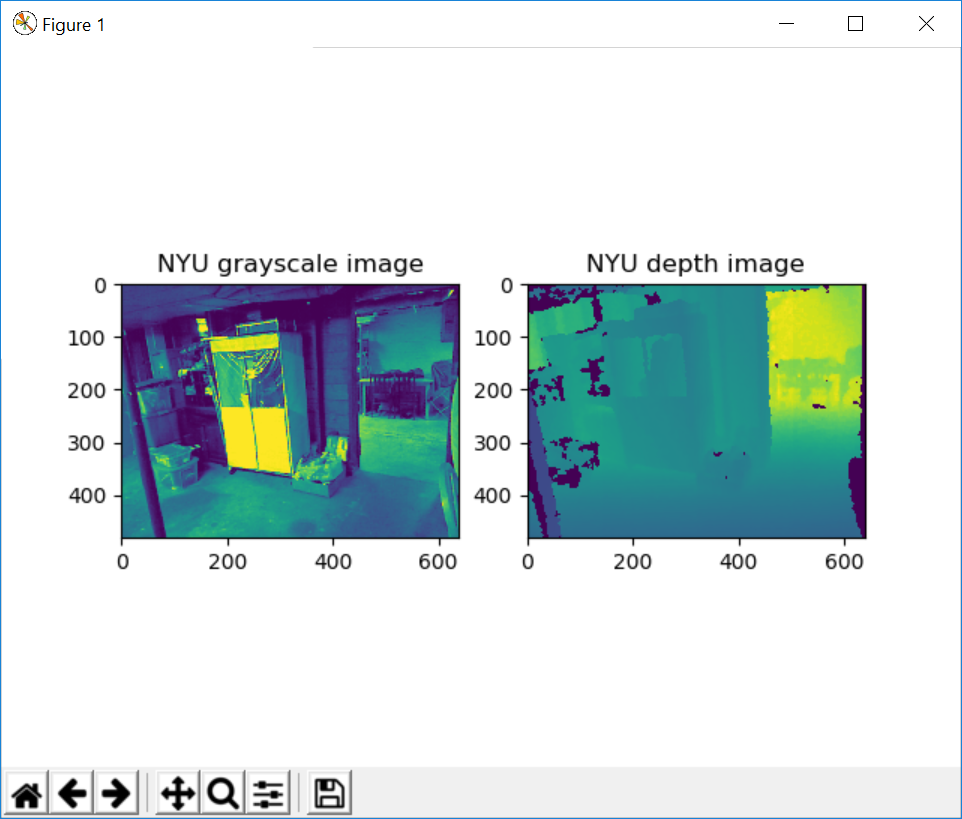Image resolution: width=962 pixels, height=819 pixels.
Task: Click the "Figure 1" window title text
Action: [73, 25]
